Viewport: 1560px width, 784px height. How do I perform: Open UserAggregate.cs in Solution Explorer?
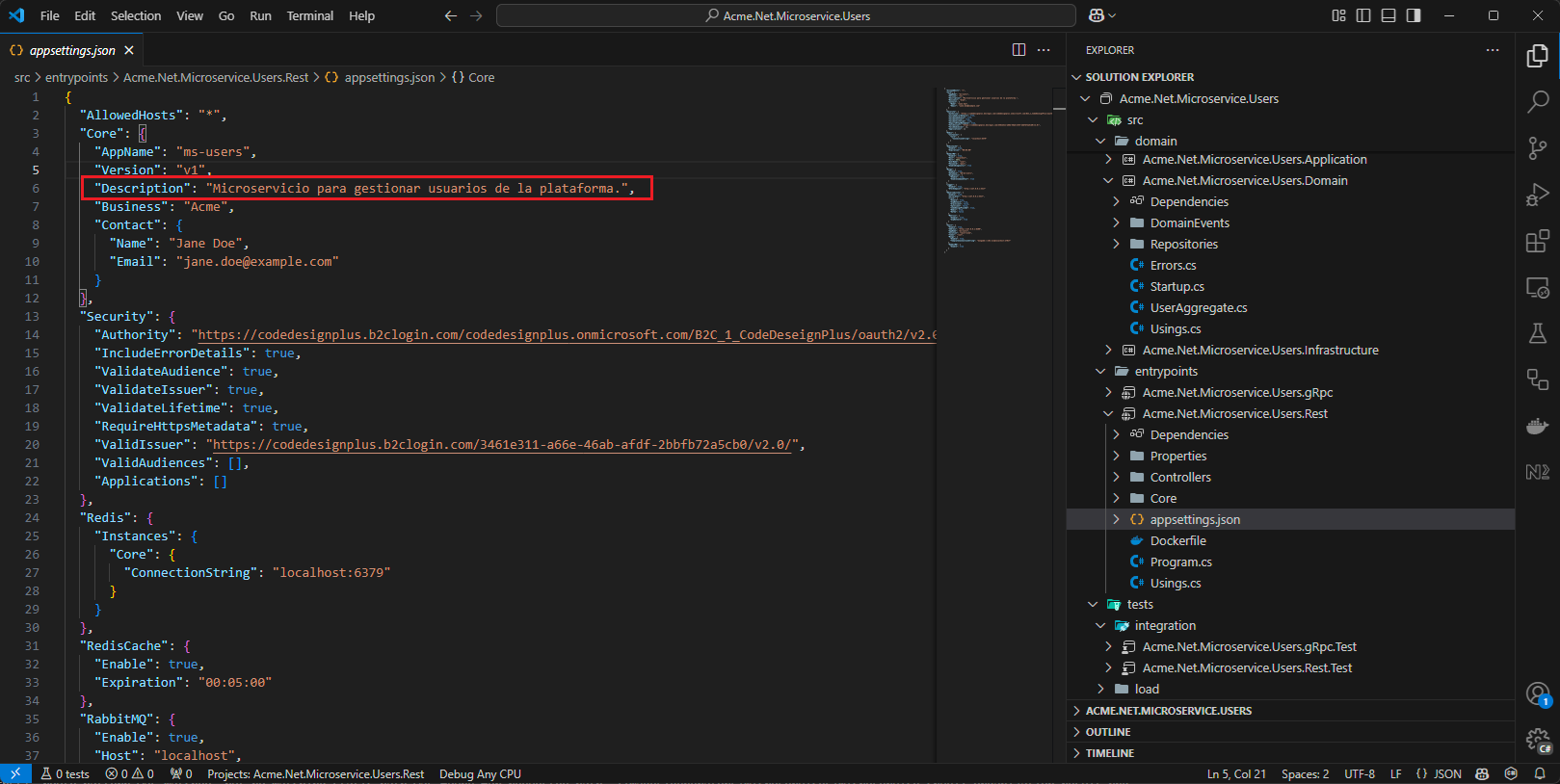(1198, 308)
